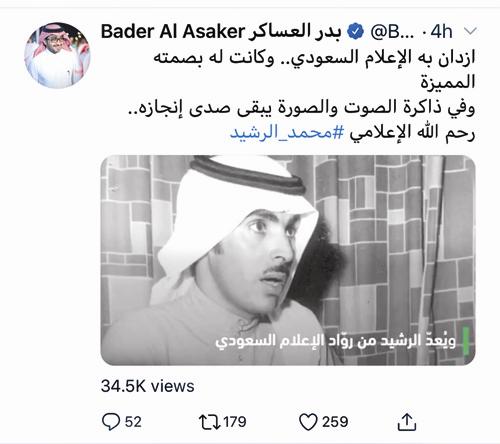Open the #محمد_الرشيد hashtag link
This screenshot has height=444, width=500.
pos(287,133)
